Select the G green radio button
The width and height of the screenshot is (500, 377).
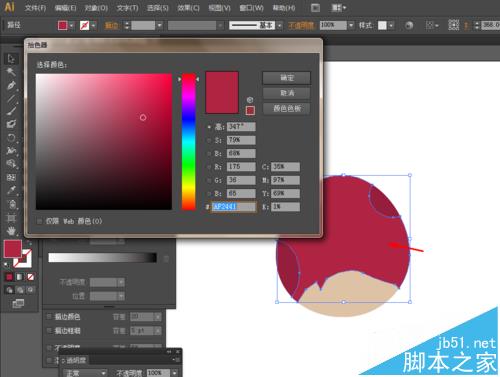click(x=209, y=180)
